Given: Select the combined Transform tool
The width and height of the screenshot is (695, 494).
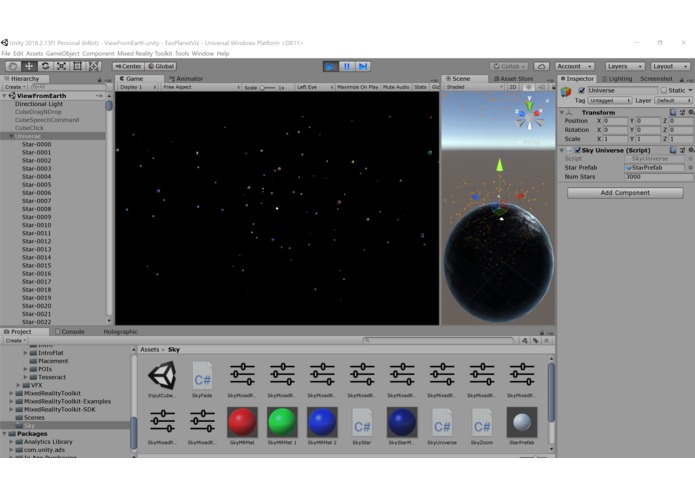Looking at the screenshot, I should point(94,66).
